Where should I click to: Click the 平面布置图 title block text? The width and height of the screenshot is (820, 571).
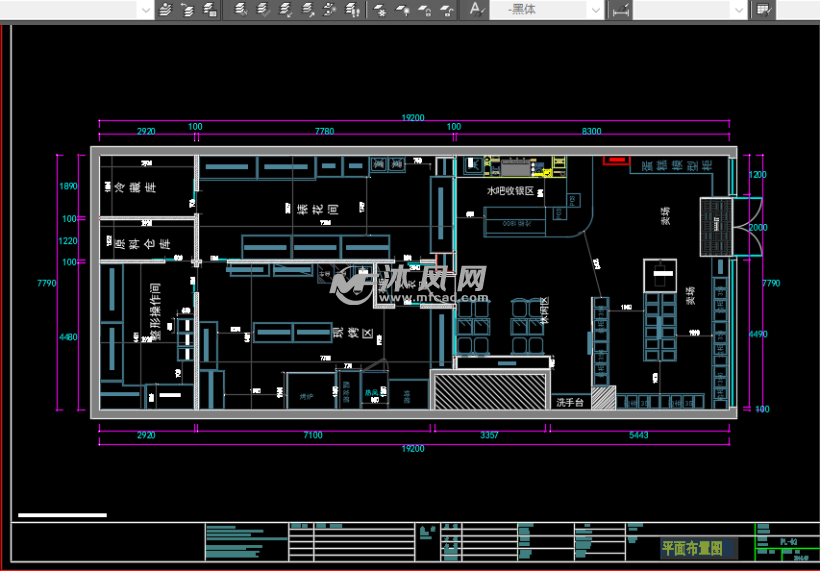[692, 548]
